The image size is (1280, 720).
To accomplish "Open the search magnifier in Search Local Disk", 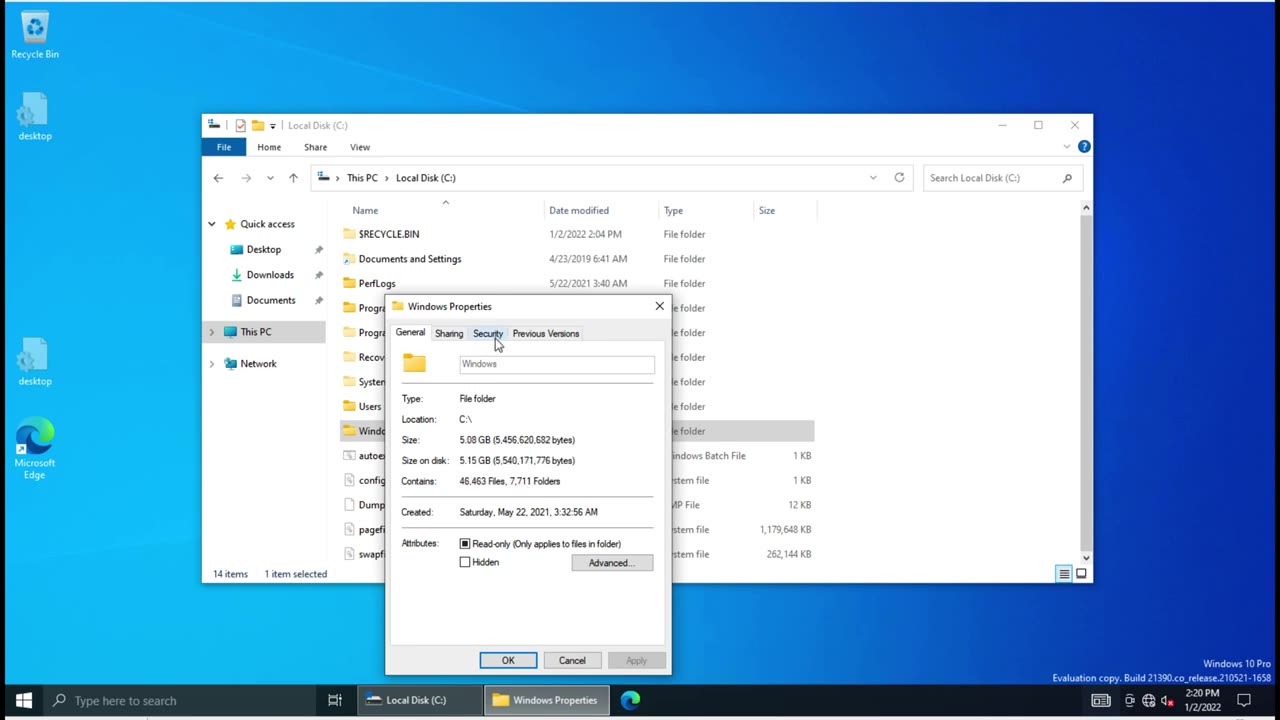I will coord(1066,177).
